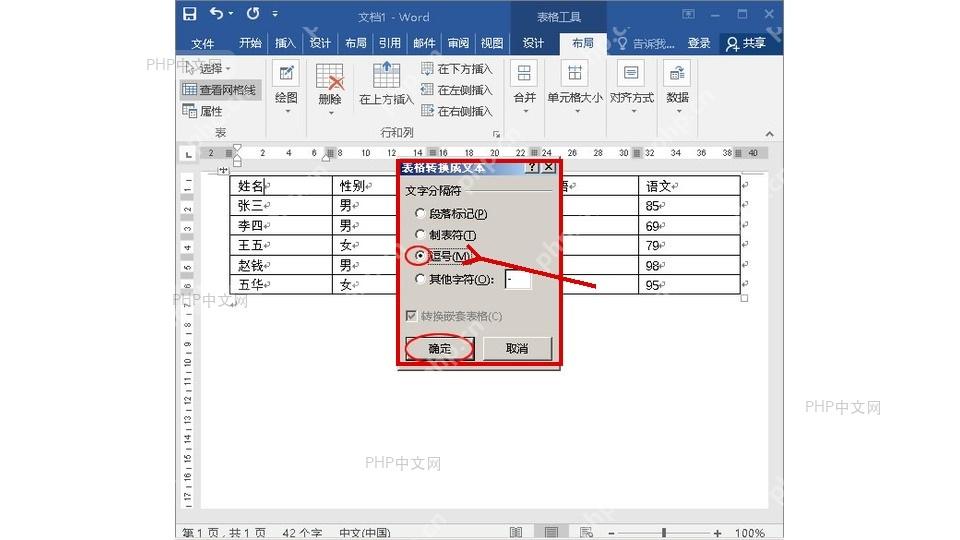Close the 表格转换成文本 dialog
Viewport: 960px width, 540px height.
tap(549, 167)
